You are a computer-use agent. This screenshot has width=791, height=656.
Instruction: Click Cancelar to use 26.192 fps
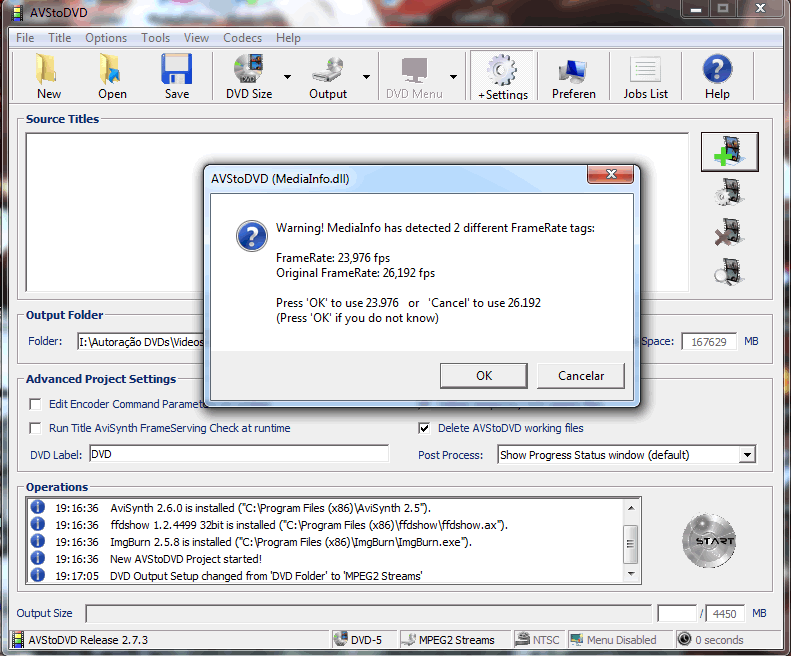tap(581, 375)
